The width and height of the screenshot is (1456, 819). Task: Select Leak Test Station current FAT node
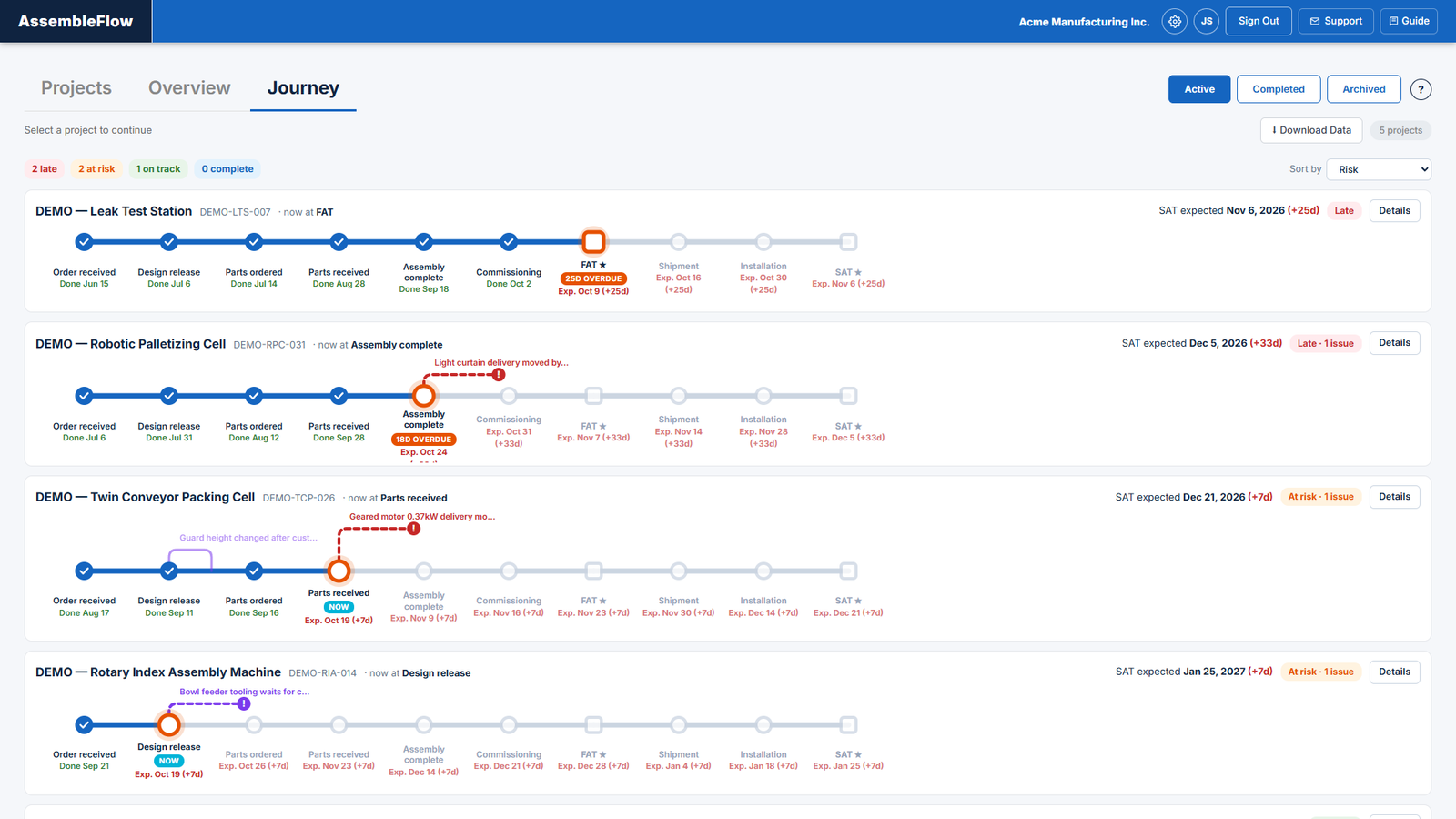click(x=593, y=242)
